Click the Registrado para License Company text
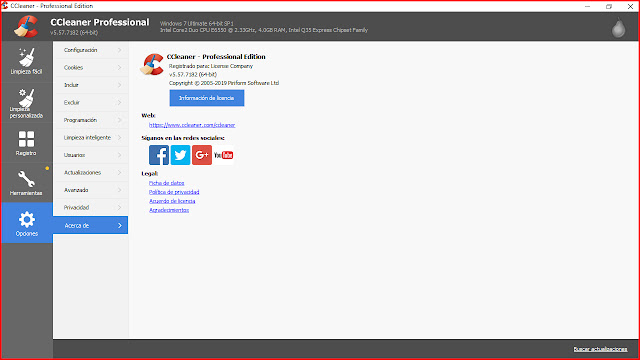 coord(211,66)
